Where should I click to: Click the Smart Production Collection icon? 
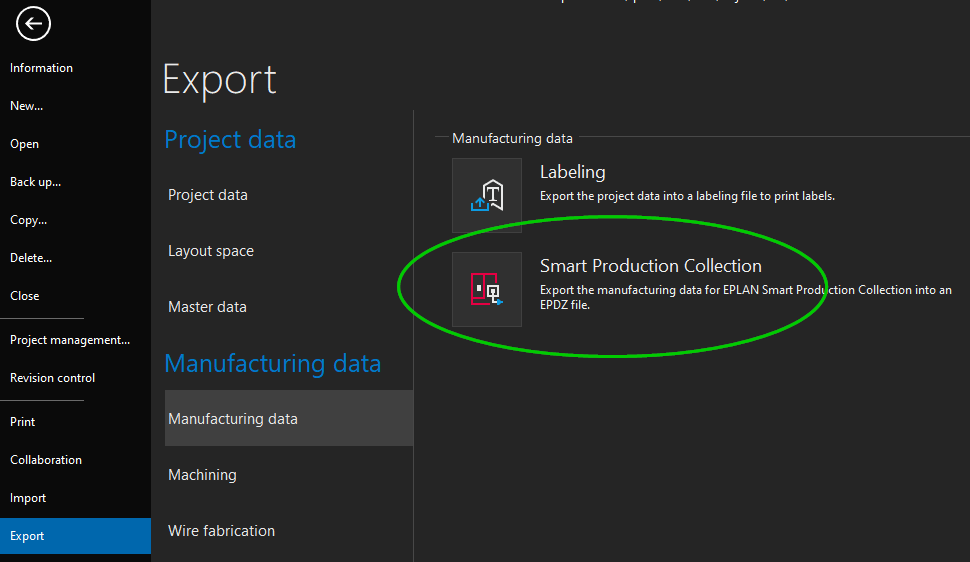coord(487,289)
